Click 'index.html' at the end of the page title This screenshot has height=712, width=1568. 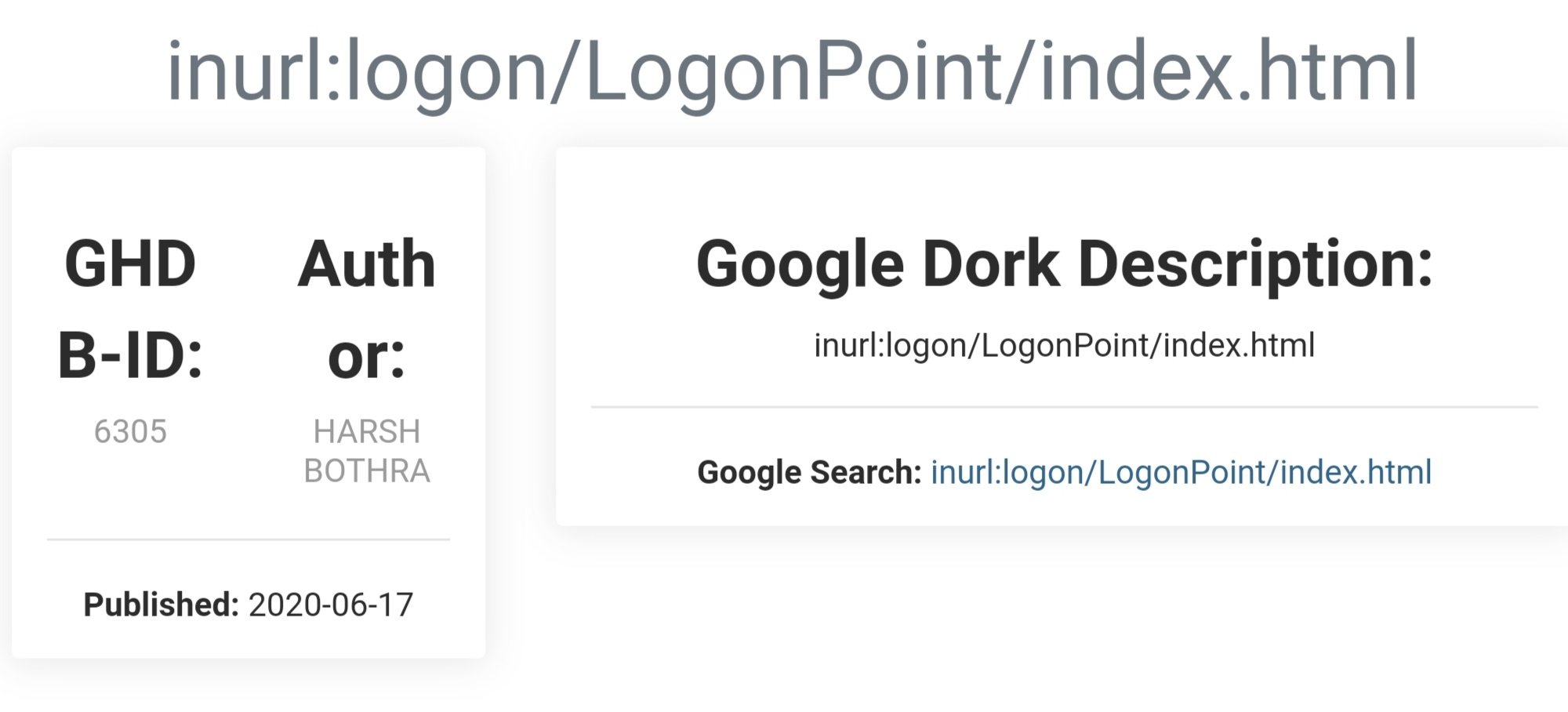click(x=1229, y=71)
